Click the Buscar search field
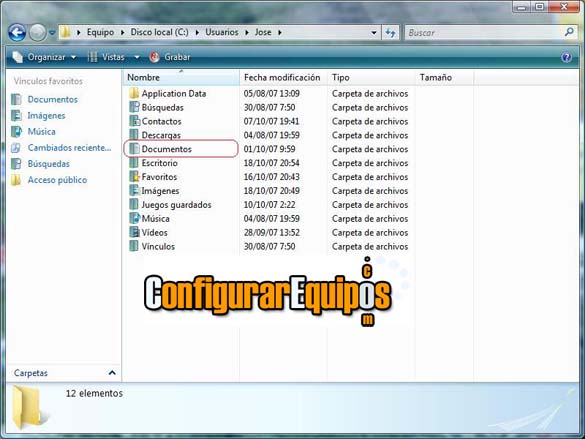 [x=485, y=33]
